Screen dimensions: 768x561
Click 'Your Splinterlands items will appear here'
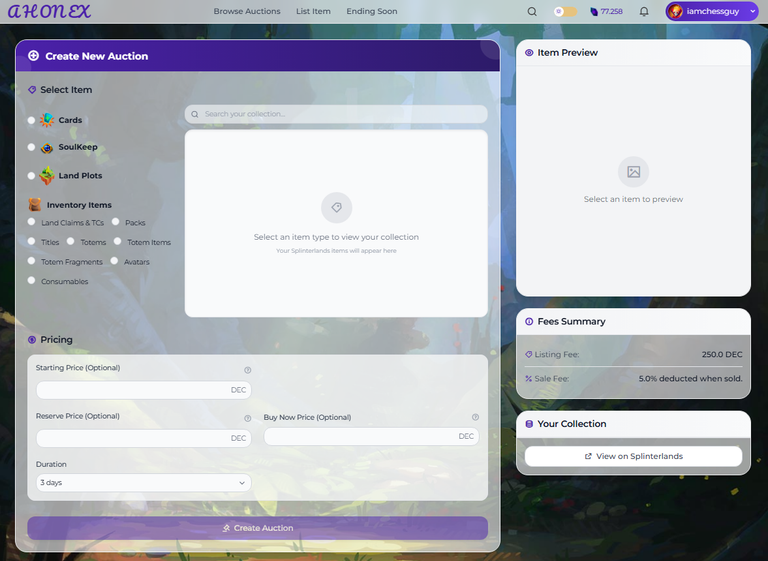click(x=336, y=250)
